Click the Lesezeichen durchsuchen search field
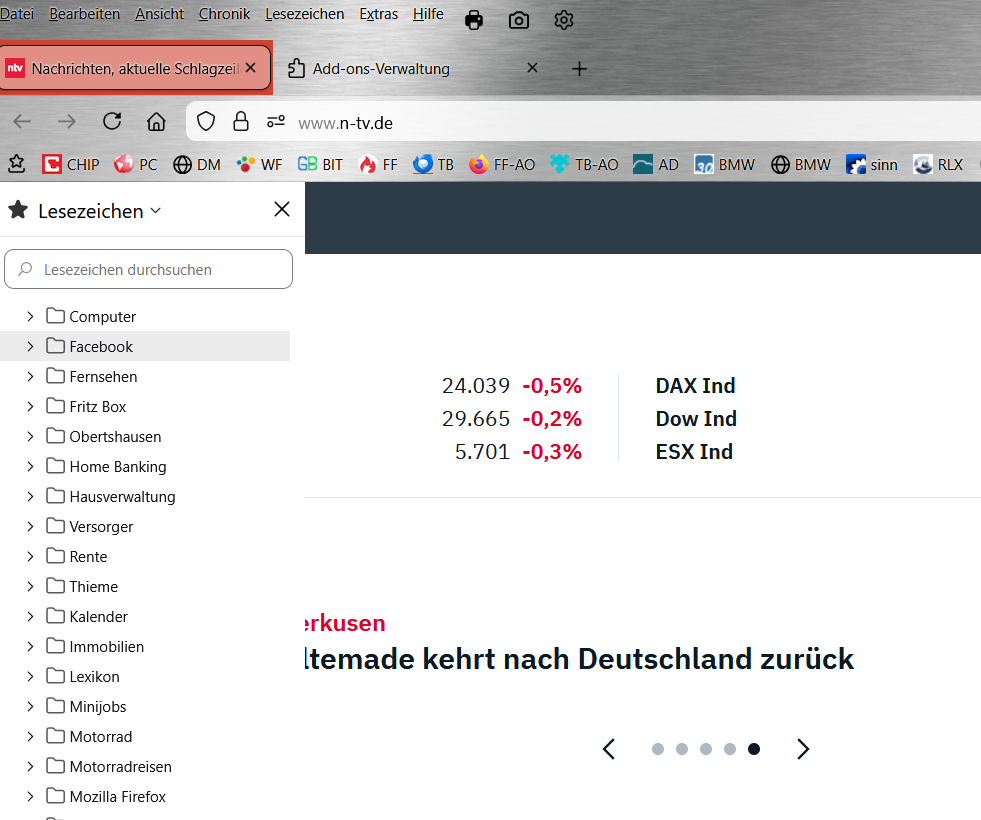Image resolution: width=981 pixels, height=820 pixels. [x=149, y=270]
